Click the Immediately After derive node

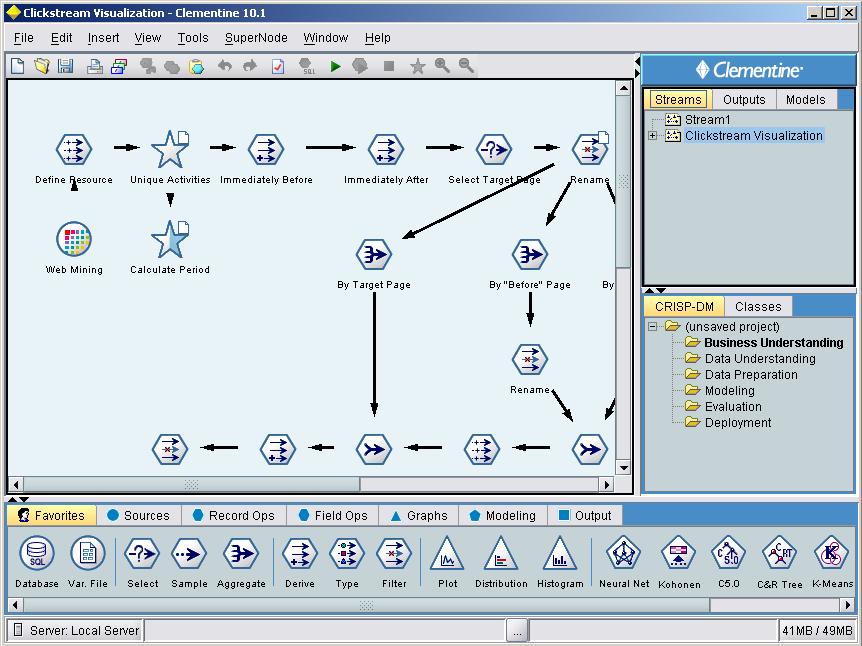[386, 148]
